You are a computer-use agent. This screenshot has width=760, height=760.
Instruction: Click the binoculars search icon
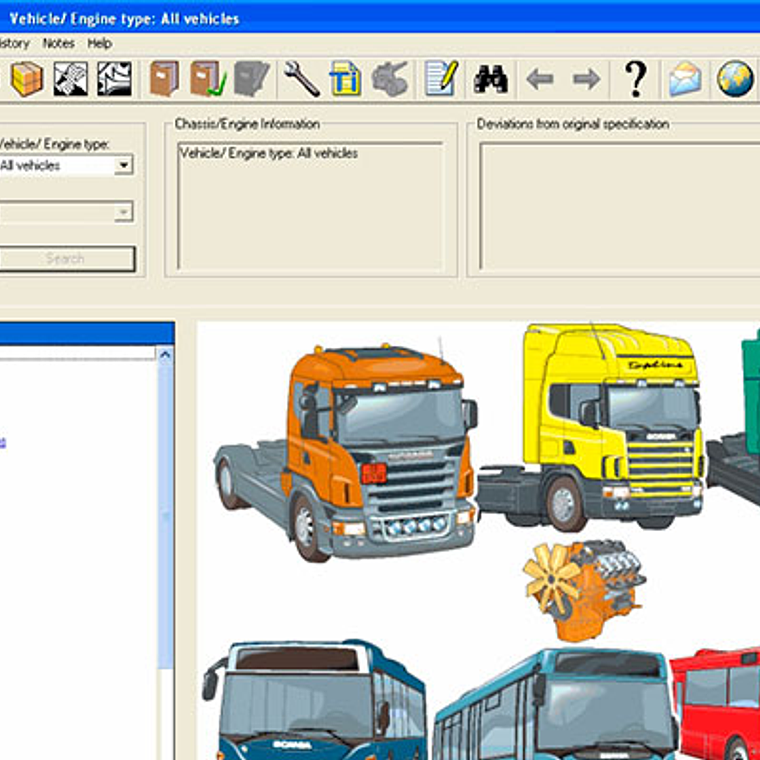pyautogui.click(x=491, y=79)
